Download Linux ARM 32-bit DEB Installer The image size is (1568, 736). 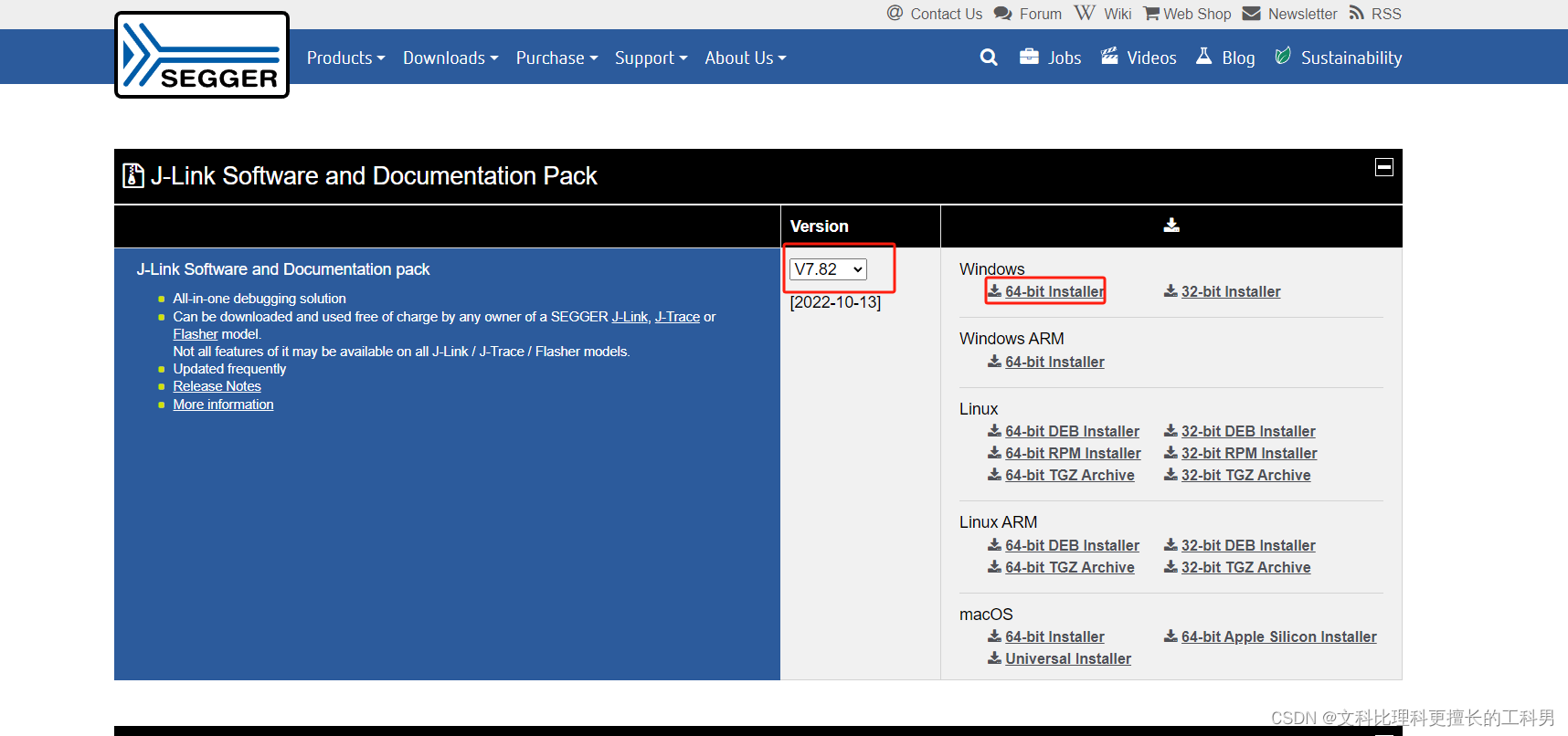1248,545
